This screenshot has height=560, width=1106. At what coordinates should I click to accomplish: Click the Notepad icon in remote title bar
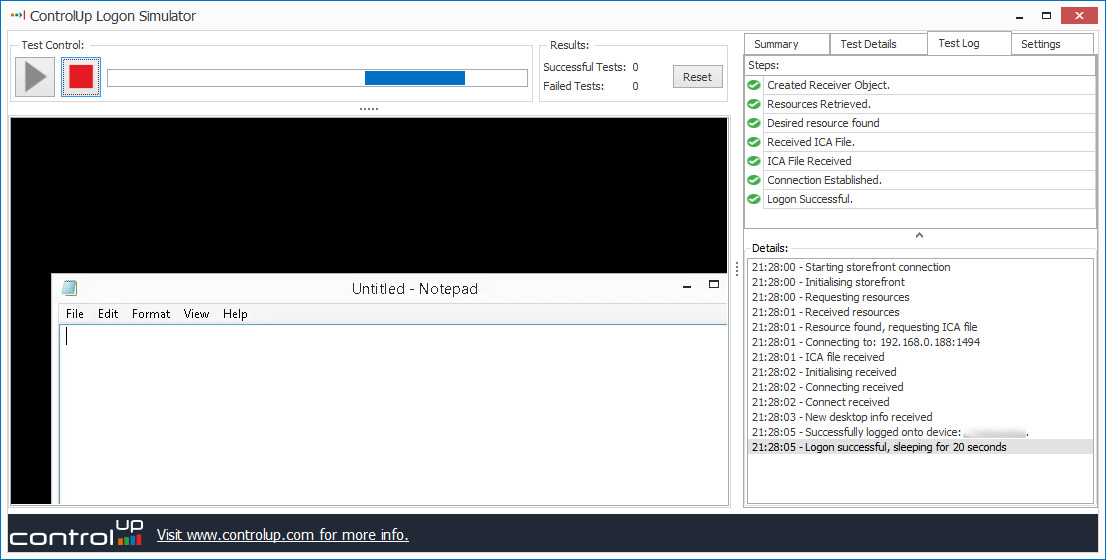click(70, 288)
